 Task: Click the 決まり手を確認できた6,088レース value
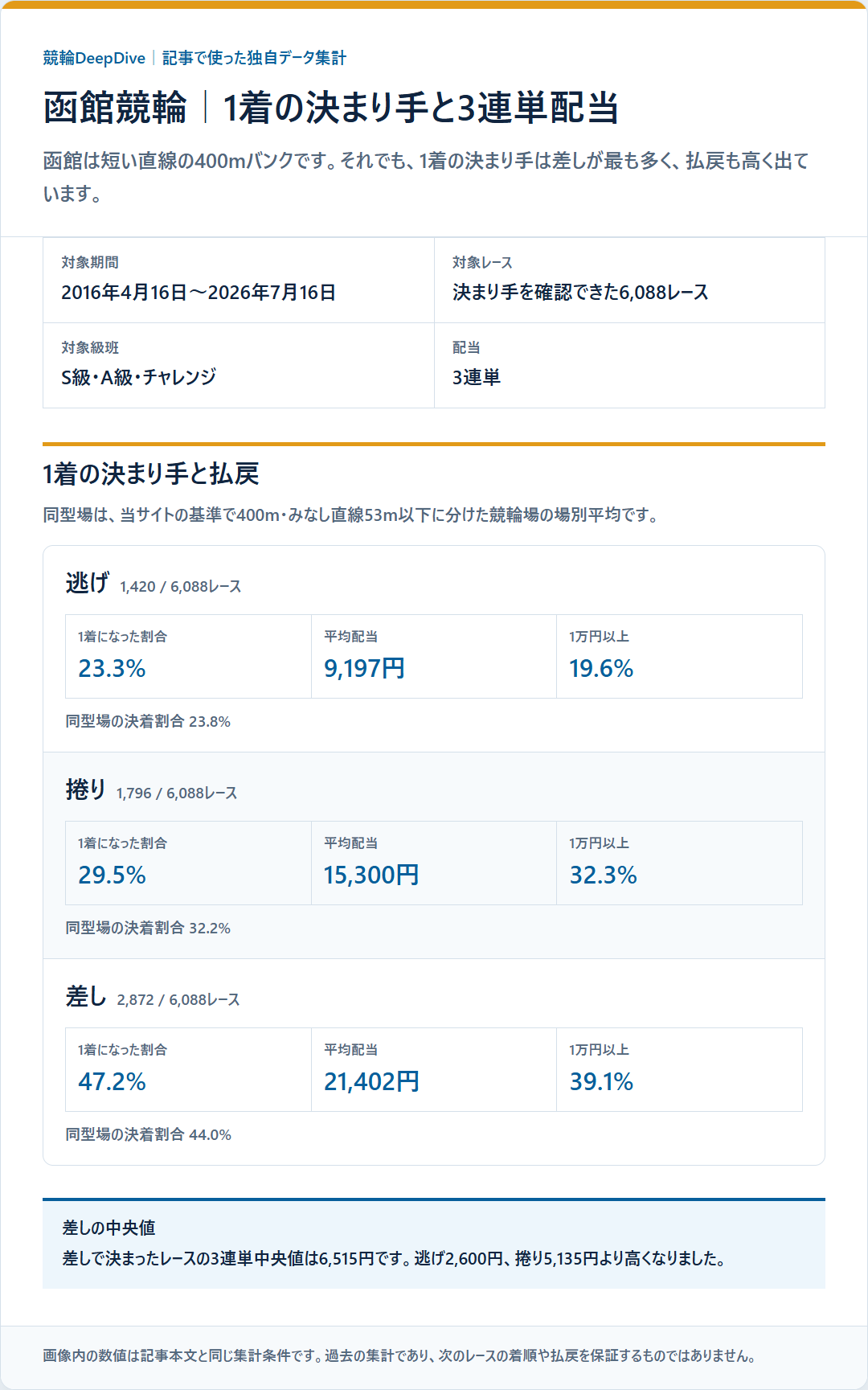(x=580, y=292)
